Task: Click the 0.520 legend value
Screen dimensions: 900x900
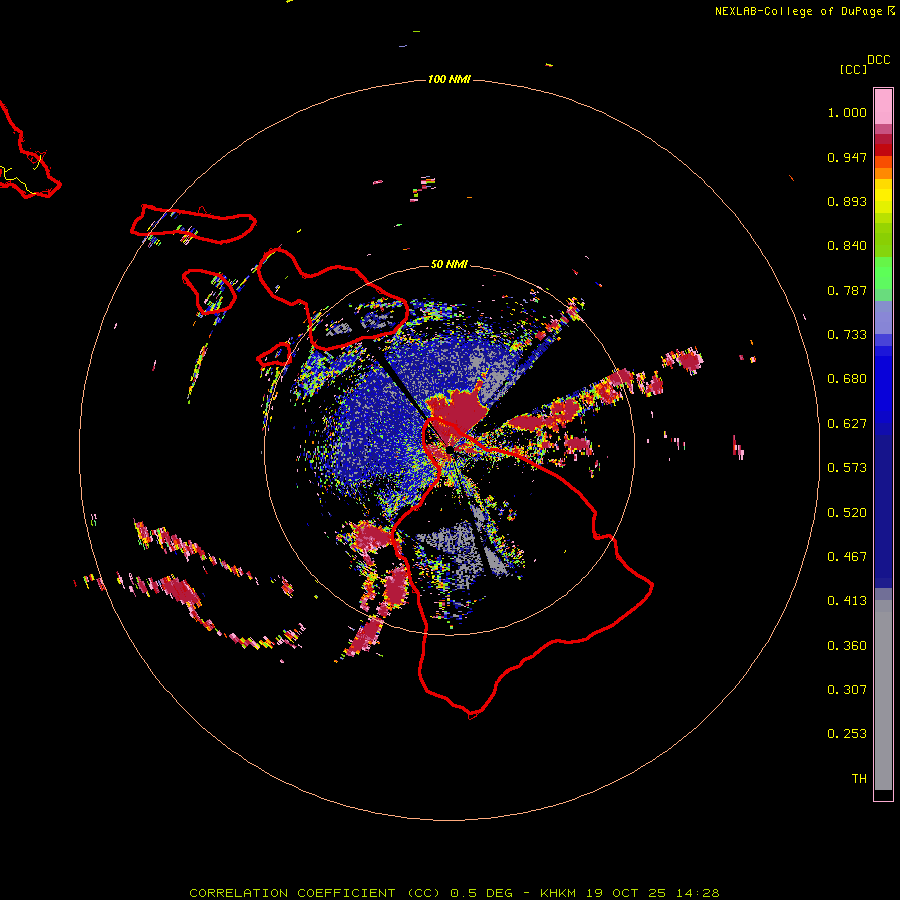Action: click(847, 513)
